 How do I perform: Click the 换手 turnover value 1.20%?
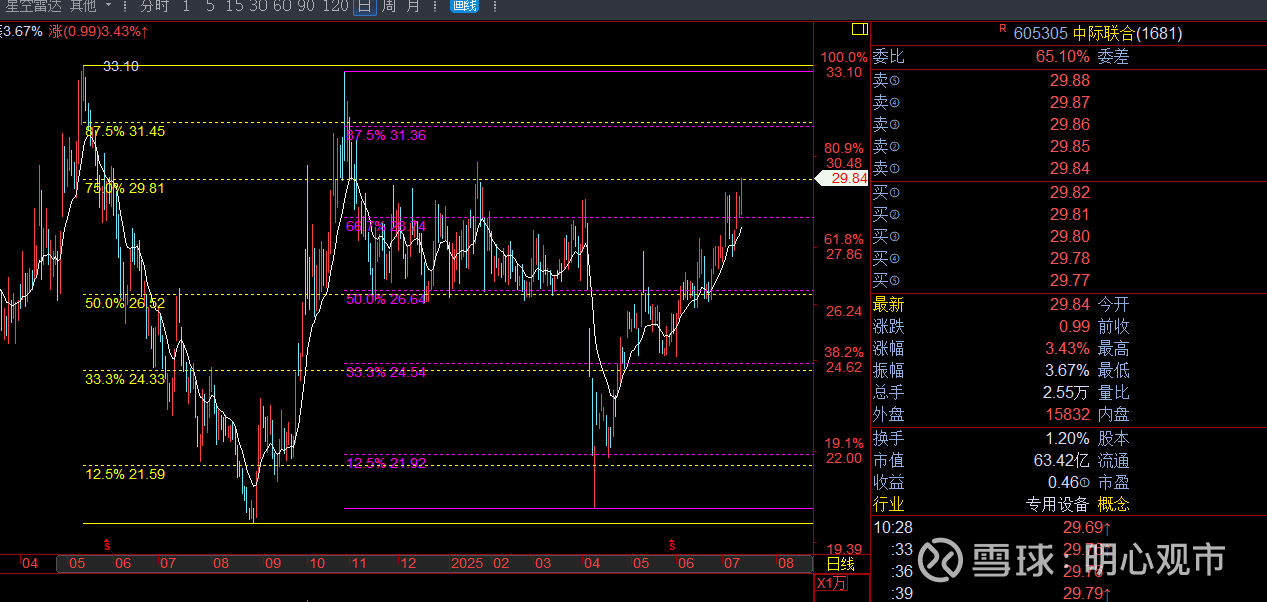pyautogui.click(x=1066, y=438)
